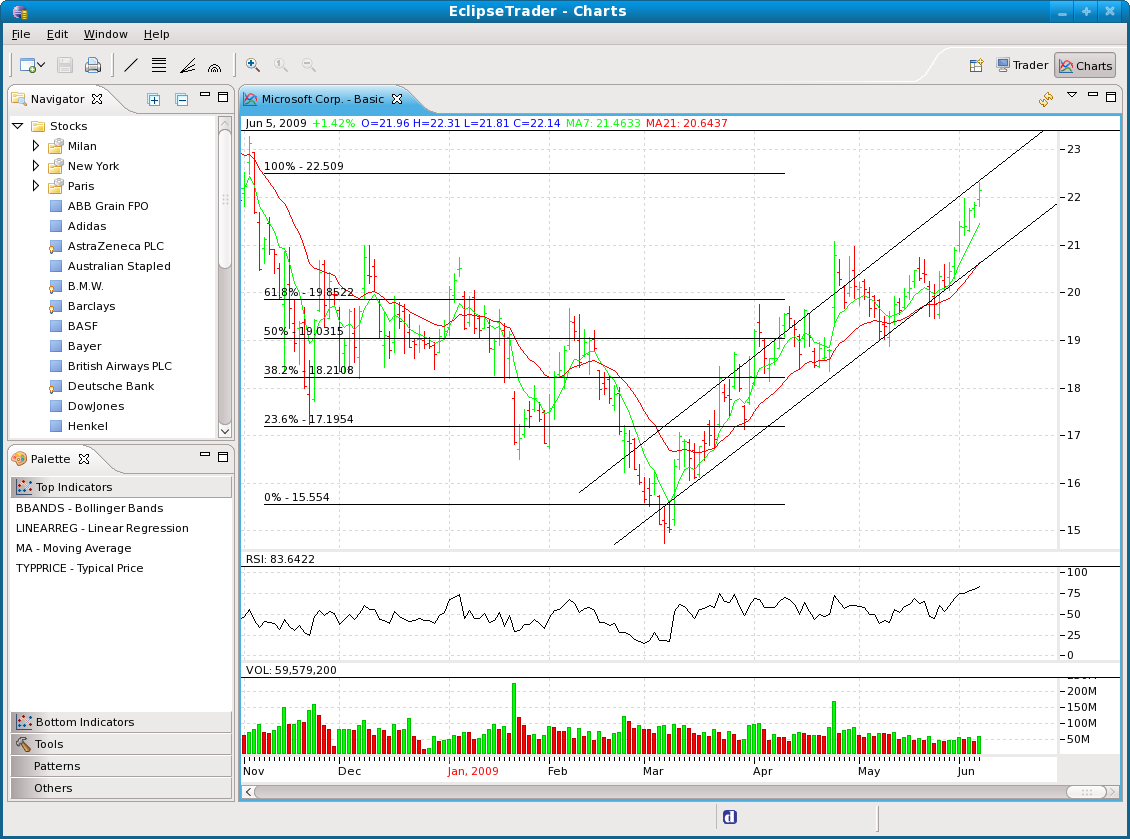
Task: Expand all items in Navigator
Action: (154, 99)
